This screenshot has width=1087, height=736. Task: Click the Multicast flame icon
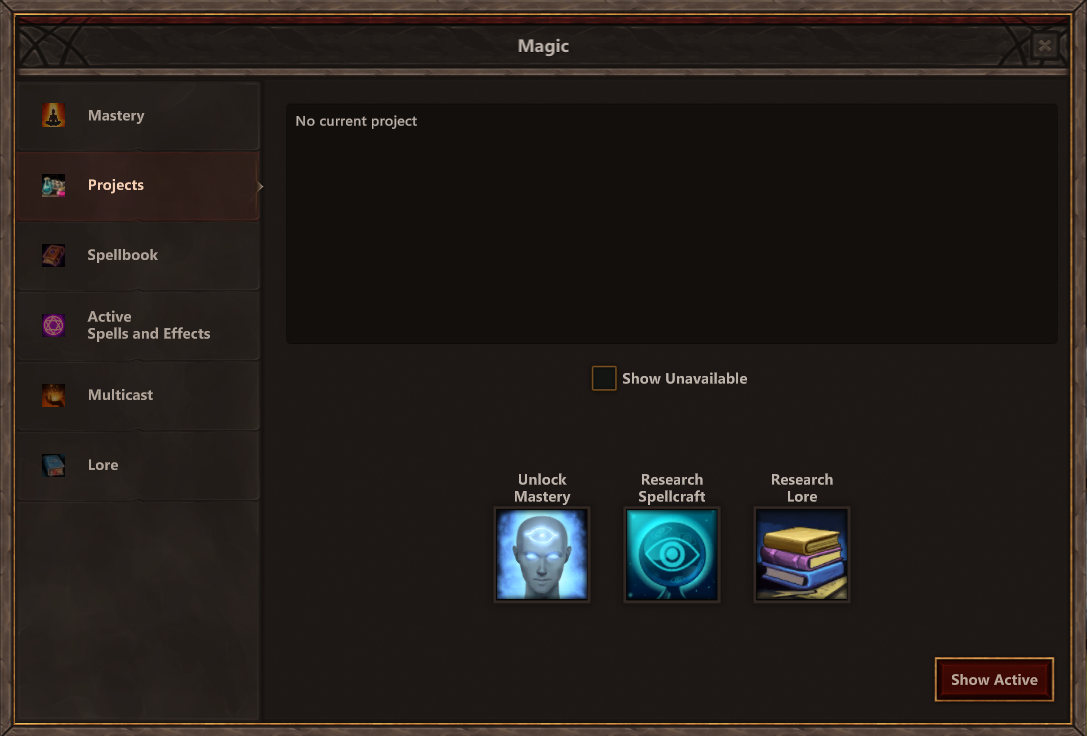tap(53, 395)
